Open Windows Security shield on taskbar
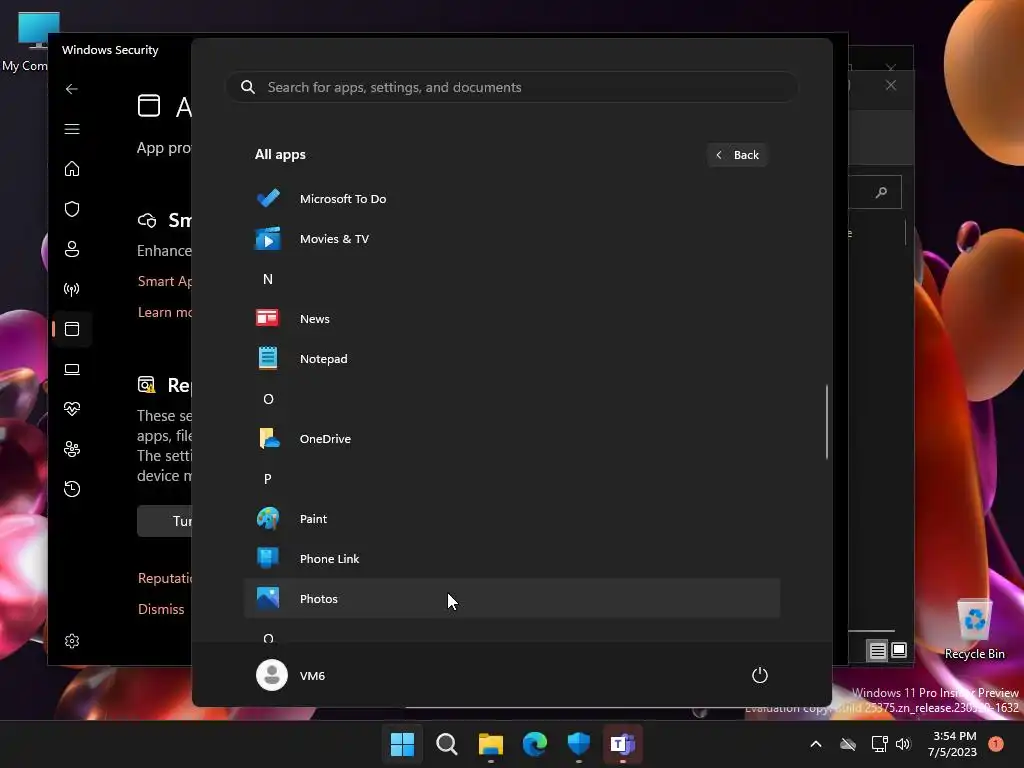 (579, 744)
